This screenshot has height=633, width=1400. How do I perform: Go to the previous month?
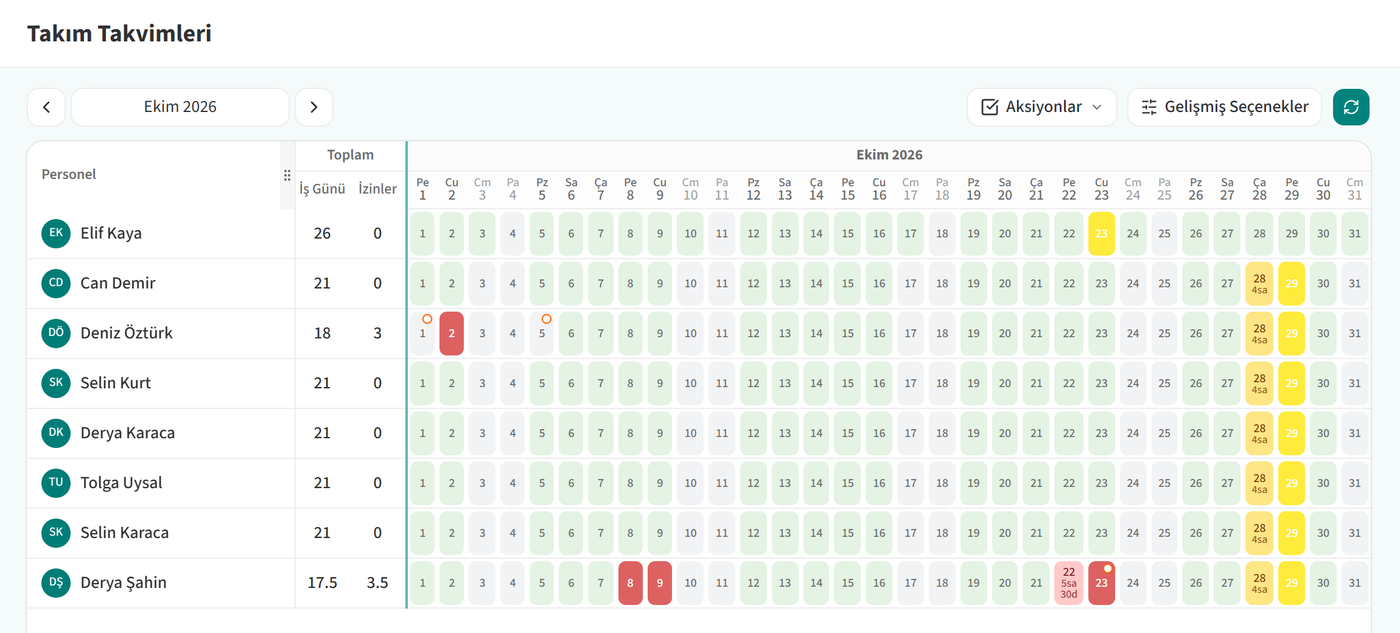tap(46, 107)
